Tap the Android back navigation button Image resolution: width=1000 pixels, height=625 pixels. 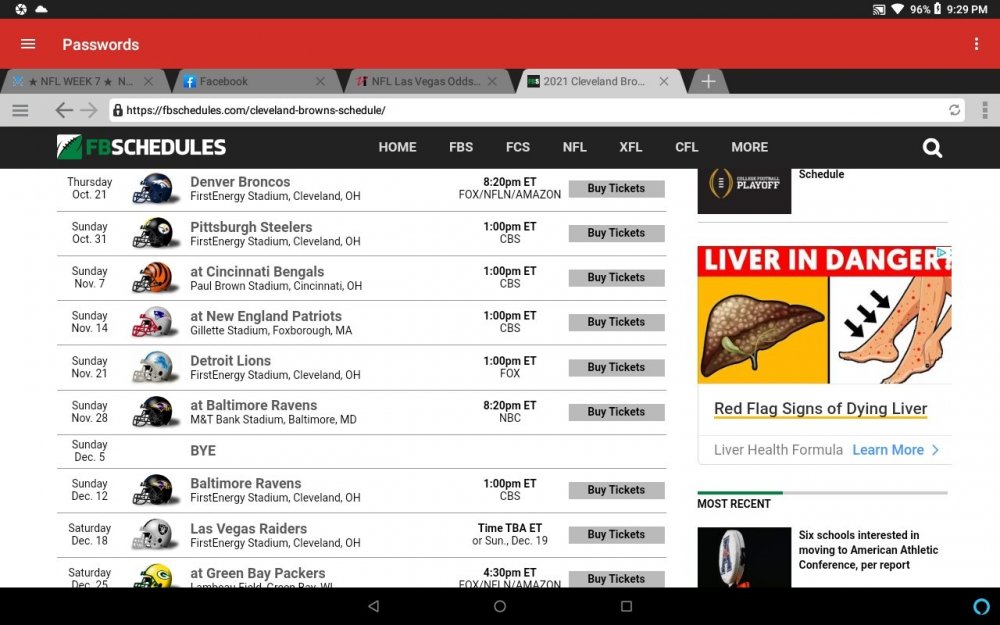click(374, 606)
